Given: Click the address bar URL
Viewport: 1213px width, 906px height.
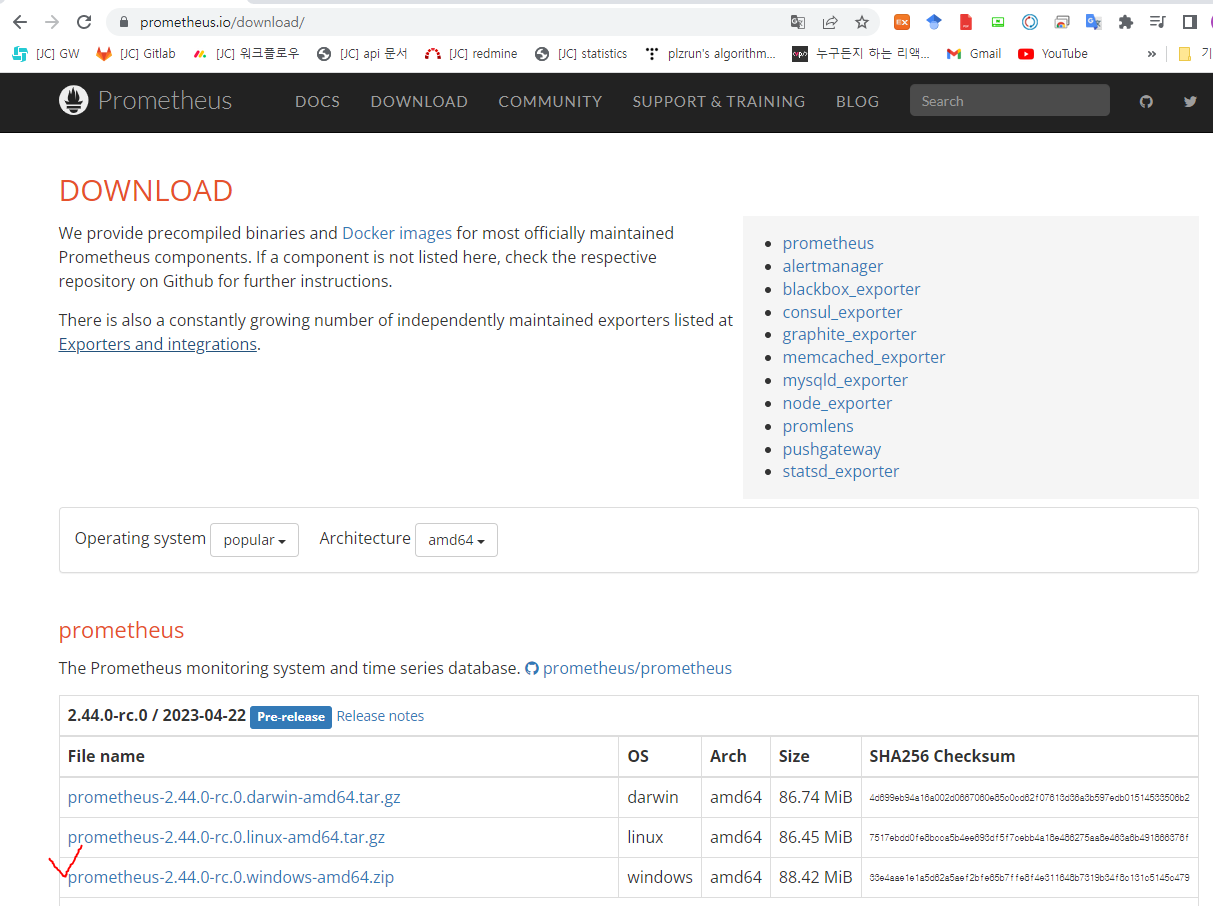Looking at the screenshot, I should click(x=222, y=22).
